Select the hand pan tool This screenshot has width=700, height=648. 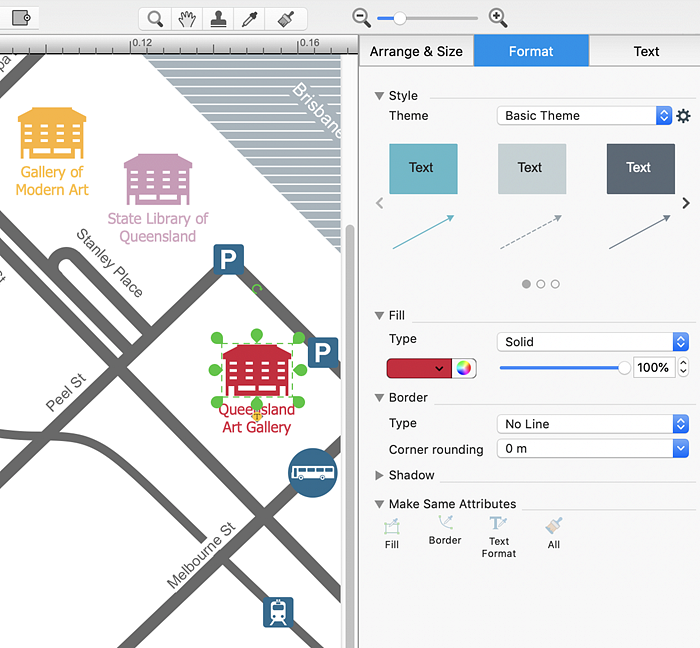tap(187, 19)
